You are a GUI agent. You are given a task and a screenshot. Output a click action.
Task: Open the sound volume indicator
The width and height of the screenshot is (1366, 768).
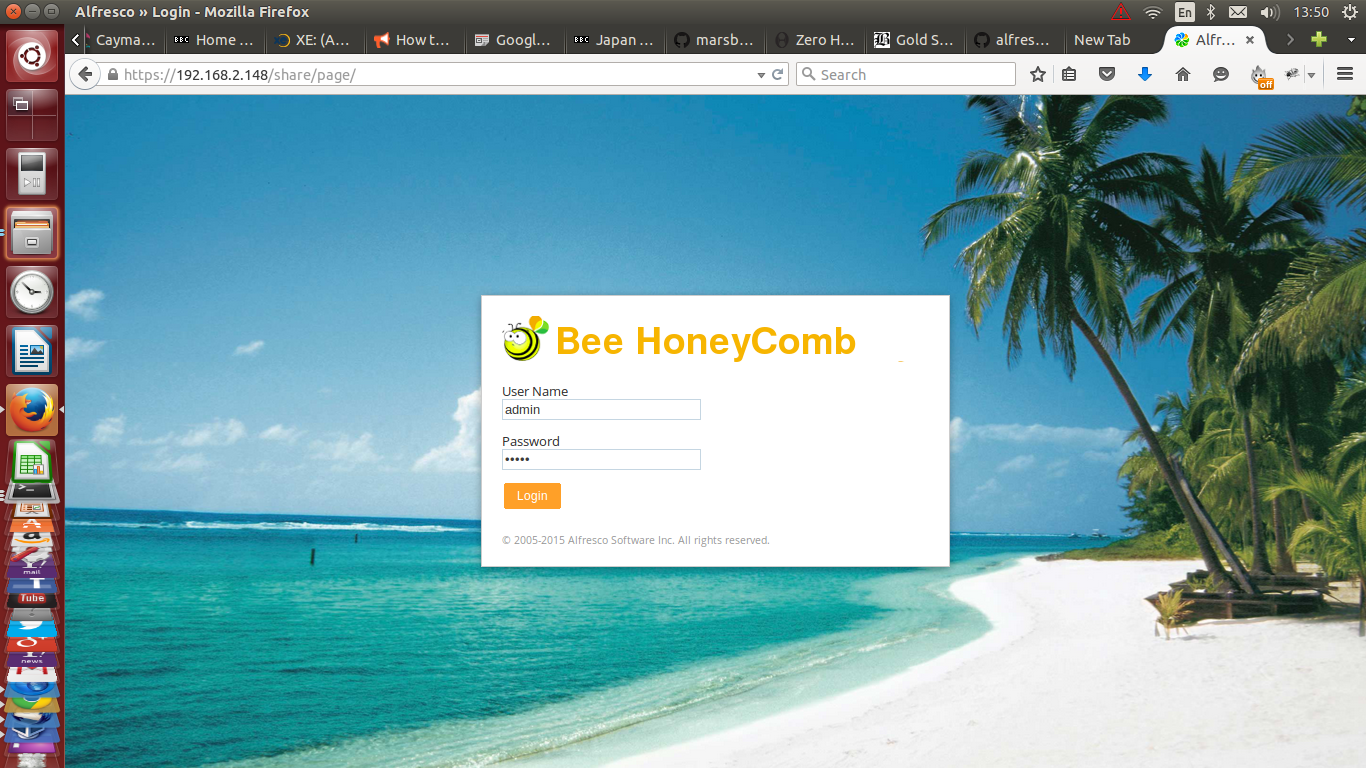(x=1269, y=12)
